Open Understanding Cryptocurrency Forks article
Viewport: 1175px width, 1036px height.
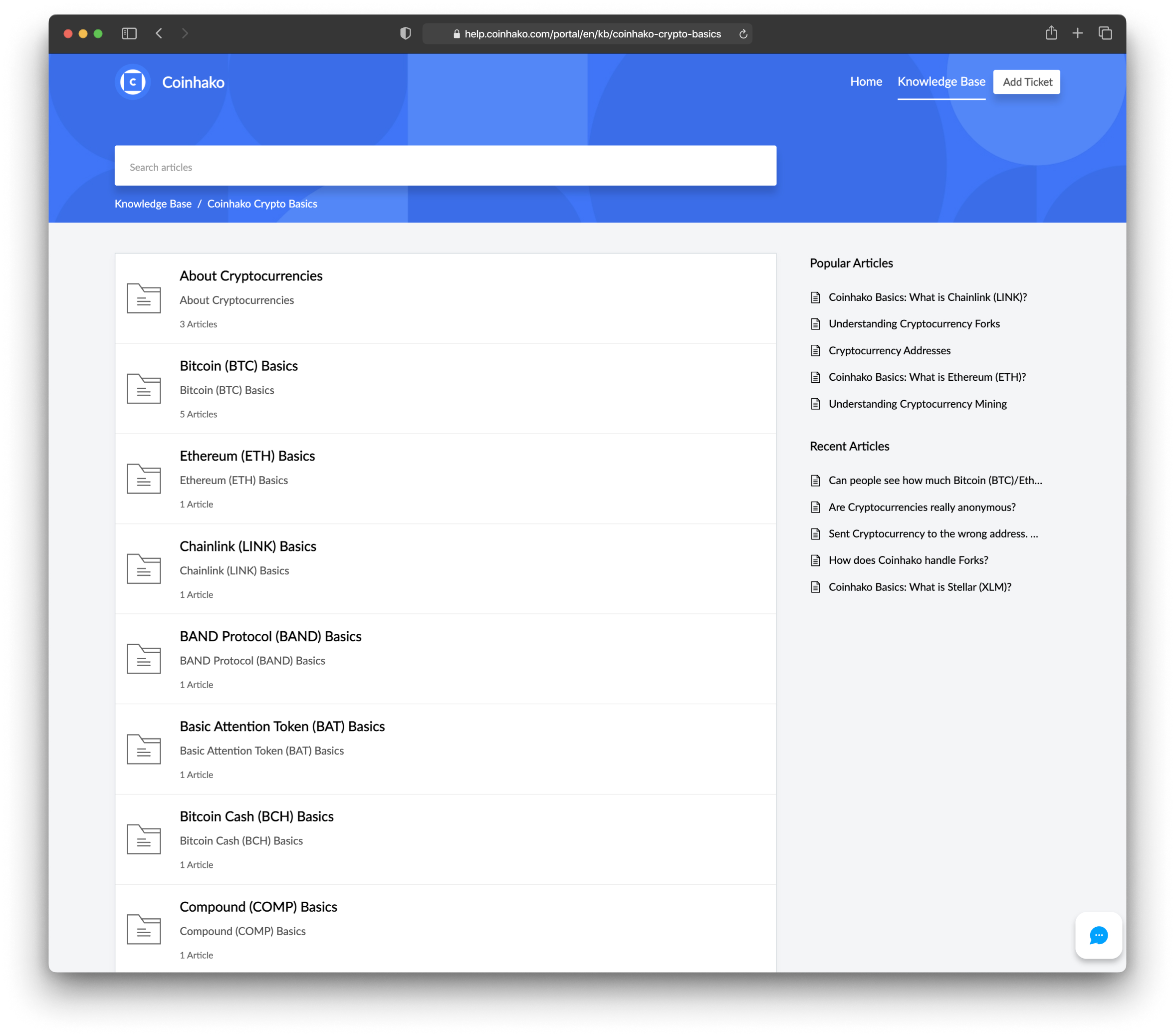point(914,324)
